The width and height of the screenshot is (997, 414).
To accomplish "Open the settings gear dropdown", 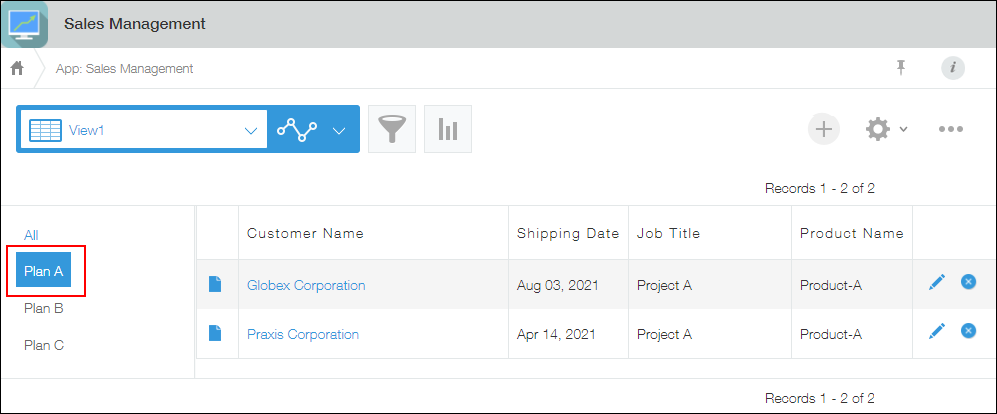I will (x=885, y=129).
